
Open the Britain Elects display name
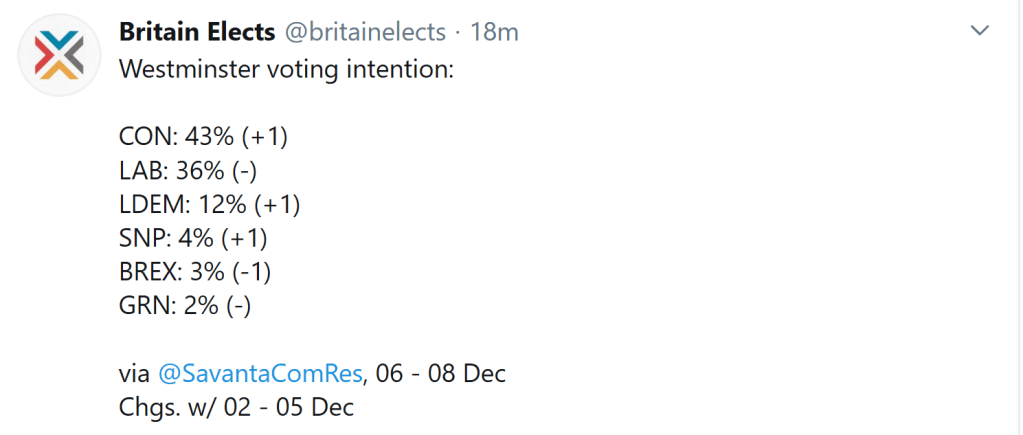(197, 32)
